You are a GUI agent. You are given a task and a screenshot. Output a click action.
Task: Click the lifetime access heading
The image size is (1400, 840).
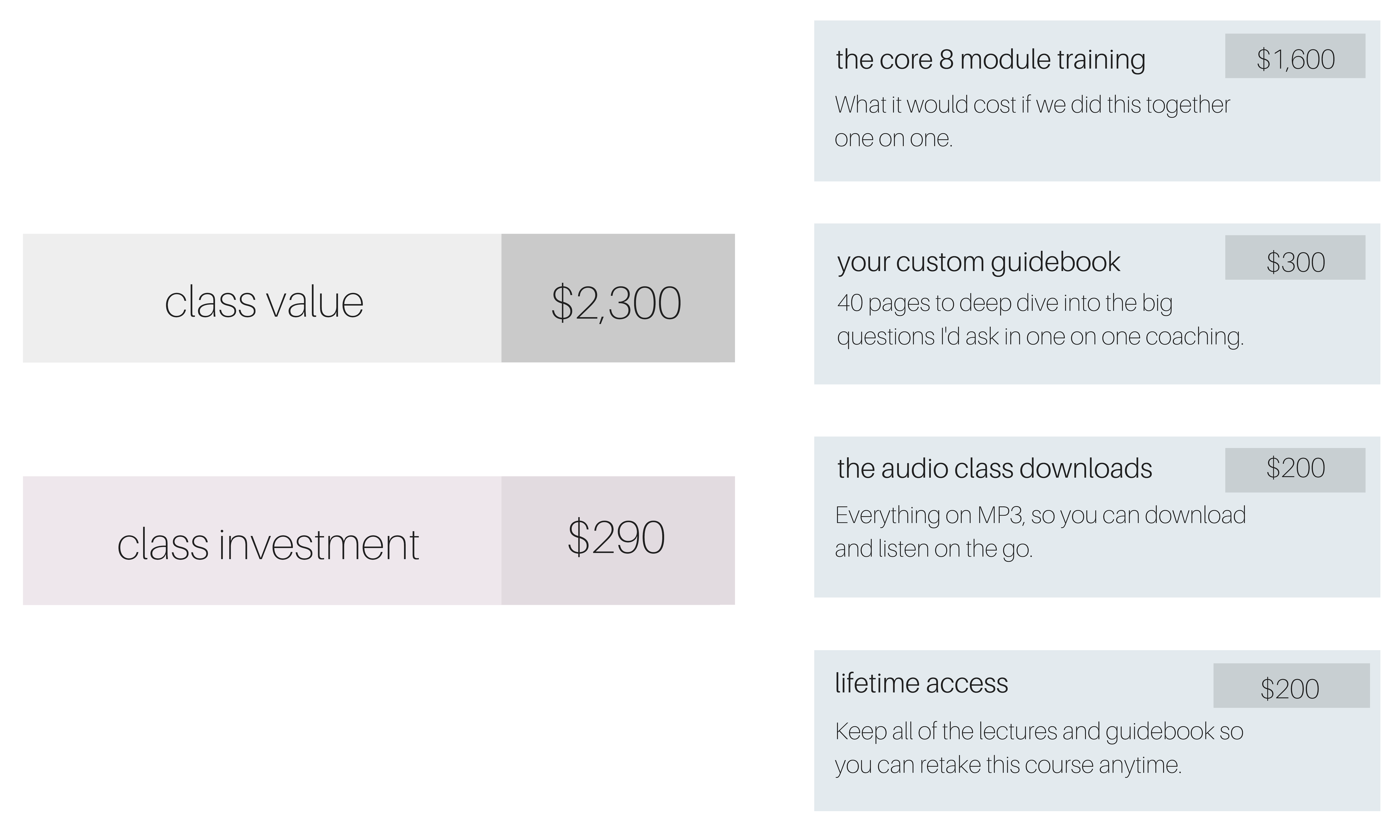[921, 683]
